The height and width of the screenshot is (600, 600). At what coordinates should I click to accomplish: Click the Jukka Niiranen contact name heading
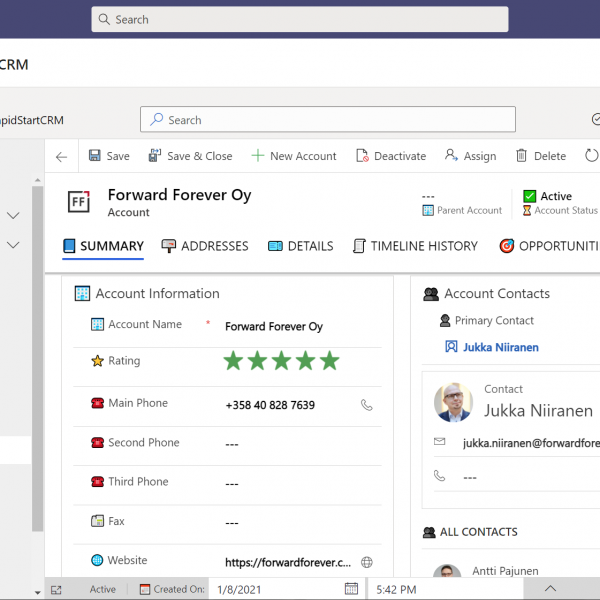click(538, 411)
